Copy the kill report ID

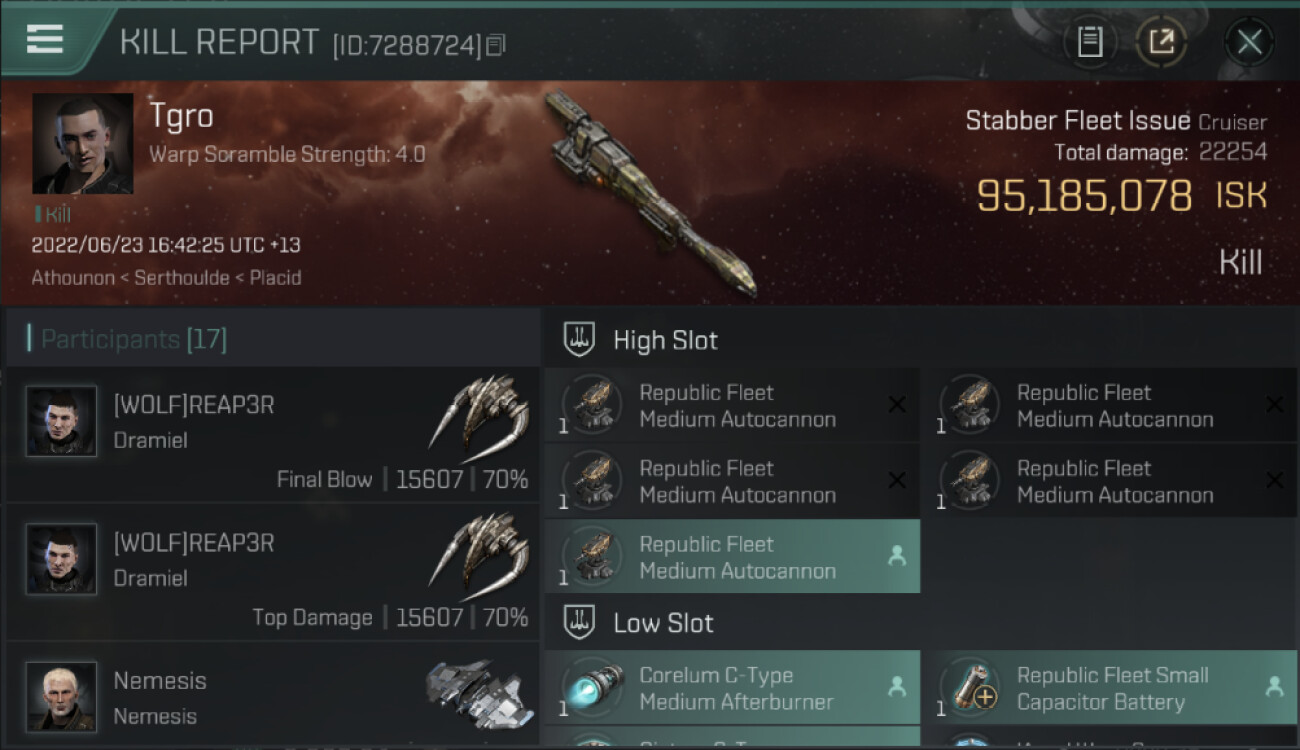click(x=496, y=45)
